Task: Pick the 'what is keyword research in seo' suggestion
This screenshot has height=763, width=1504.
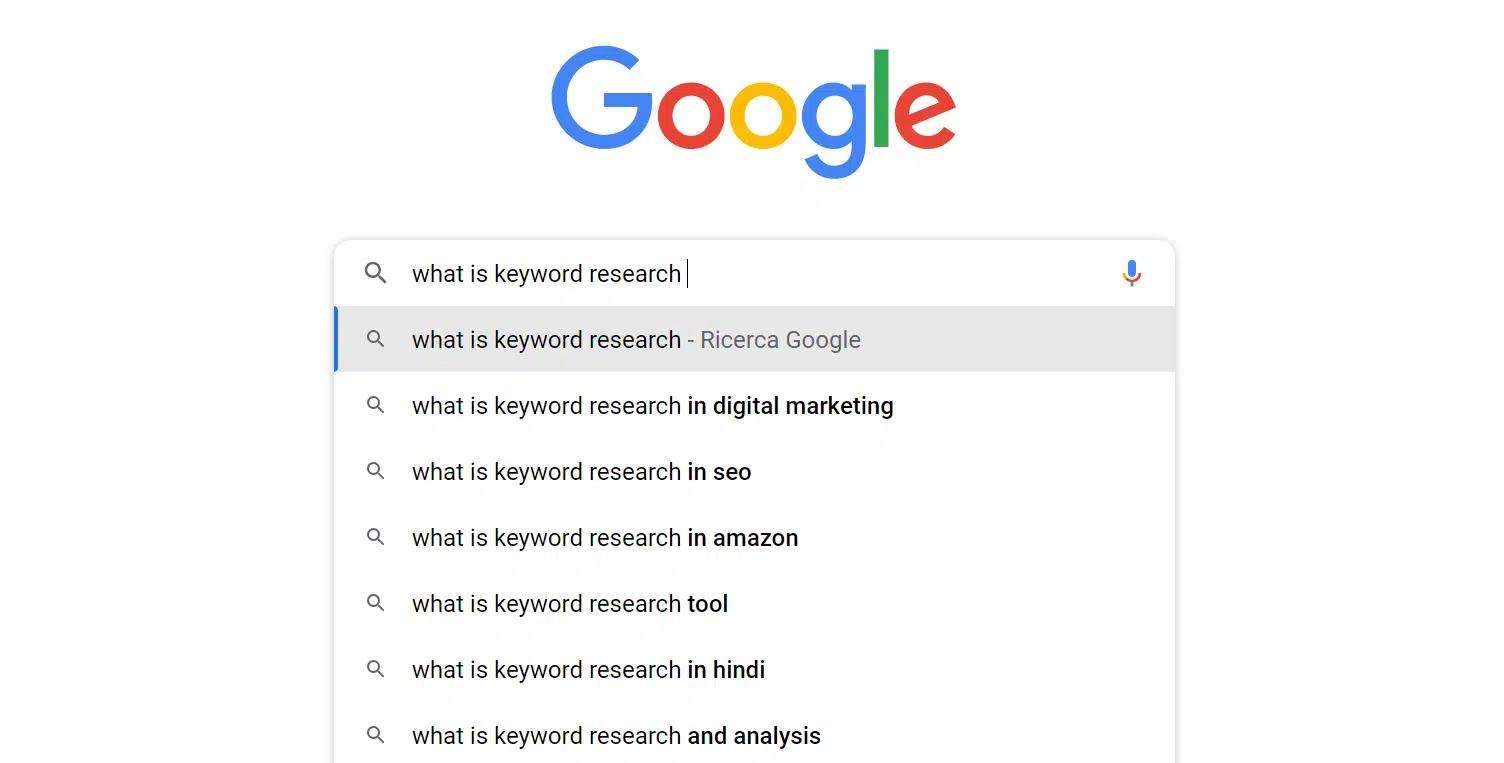Action: [x=581, y=472]
